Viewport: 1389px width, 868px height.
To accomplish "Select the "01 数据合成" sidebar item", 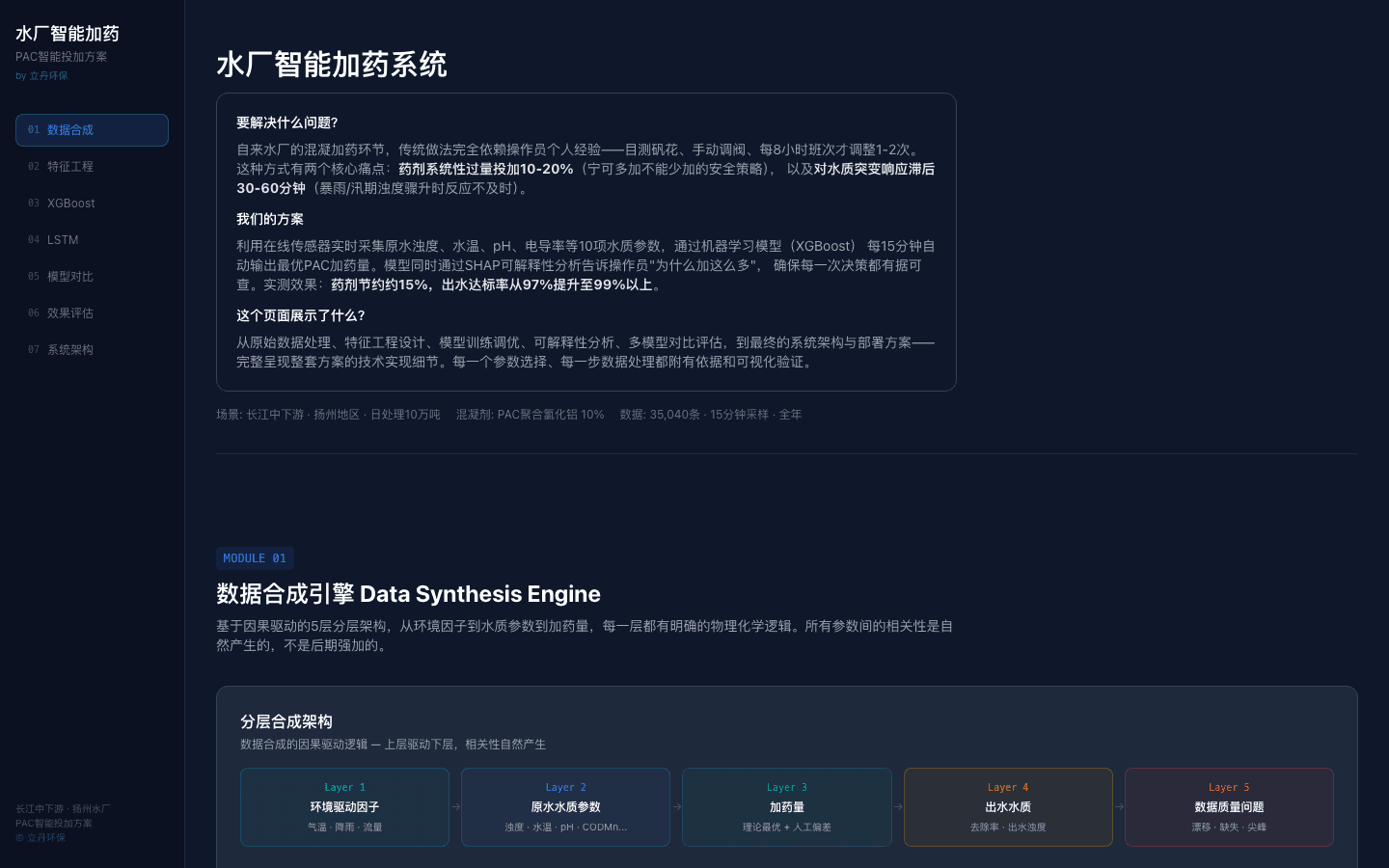I will point(92,129).
